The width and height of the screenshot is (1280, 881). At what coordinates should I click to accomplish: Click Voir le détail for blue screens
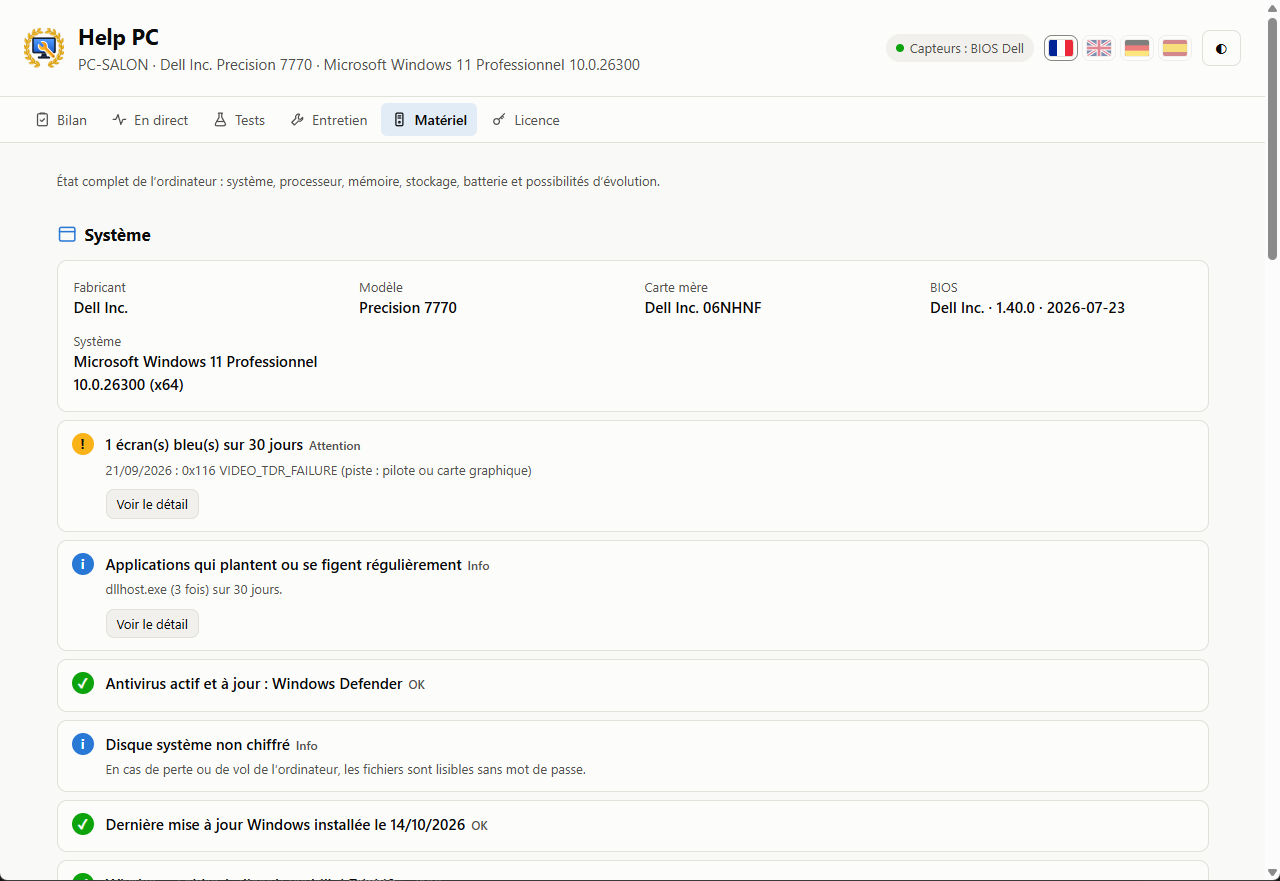click(152, 505)
